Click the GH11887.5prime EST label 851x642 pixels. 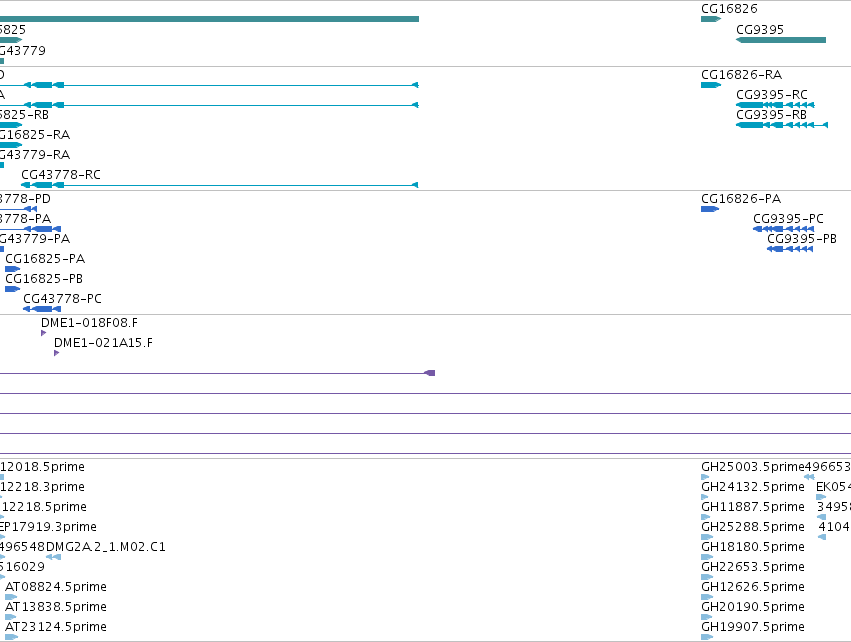753,507
